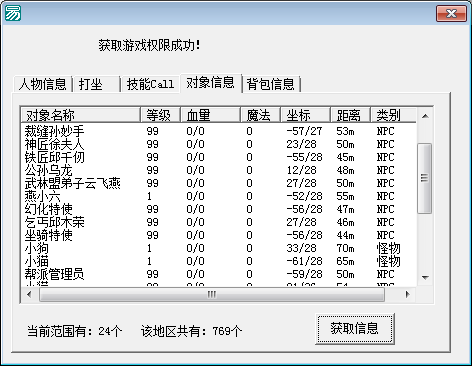Image resolution: width=472 pixels, height=366 pixels.
Task: Click the vertical scrollbar thumb
Action: coord(424,178)
